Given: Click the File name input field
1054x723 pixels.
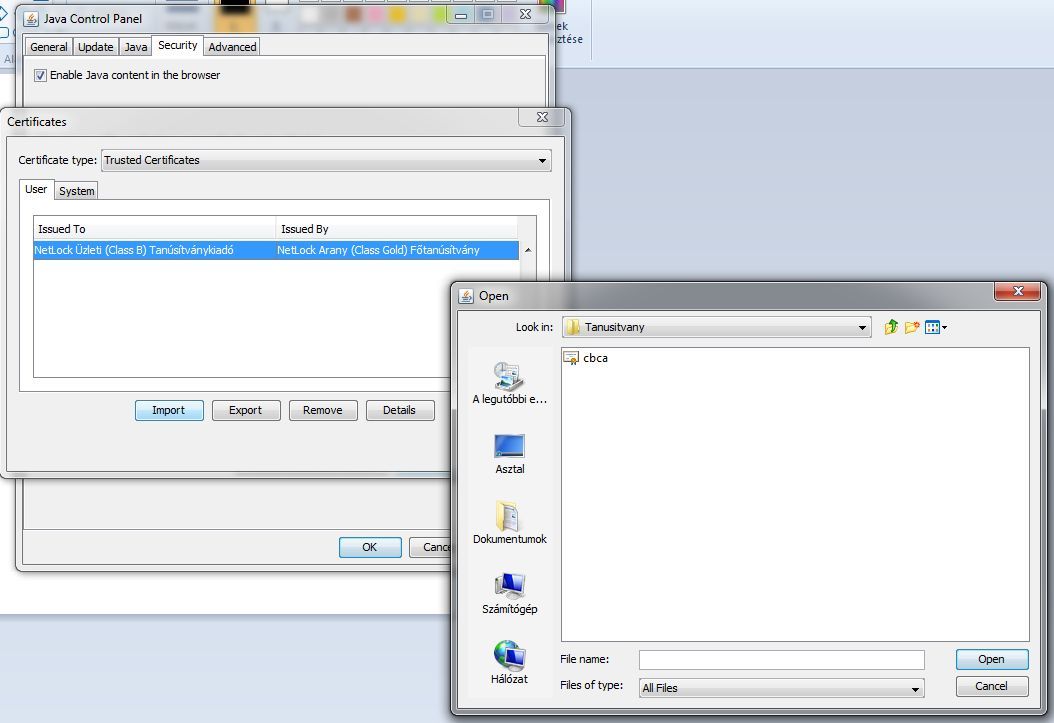Looking at the screenshot, I should (782, 660).
